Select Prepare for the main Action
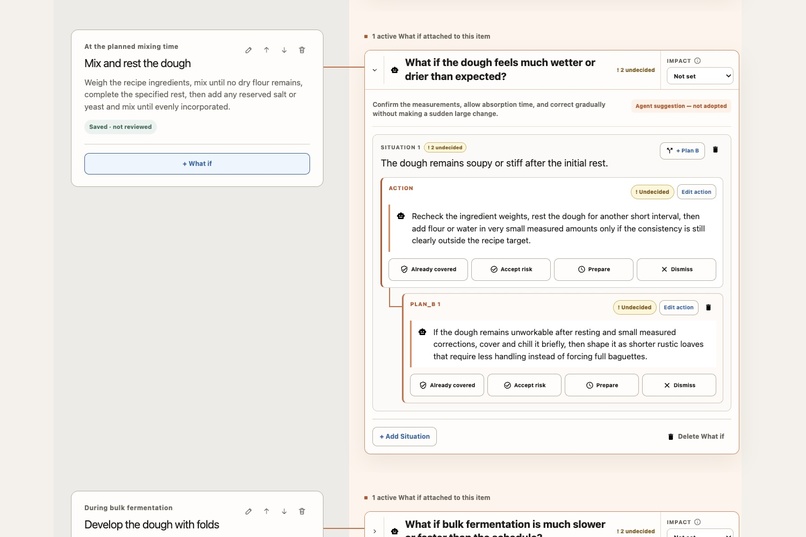The width and height of the screenshot is (806, 537). (x=594, y=269)
